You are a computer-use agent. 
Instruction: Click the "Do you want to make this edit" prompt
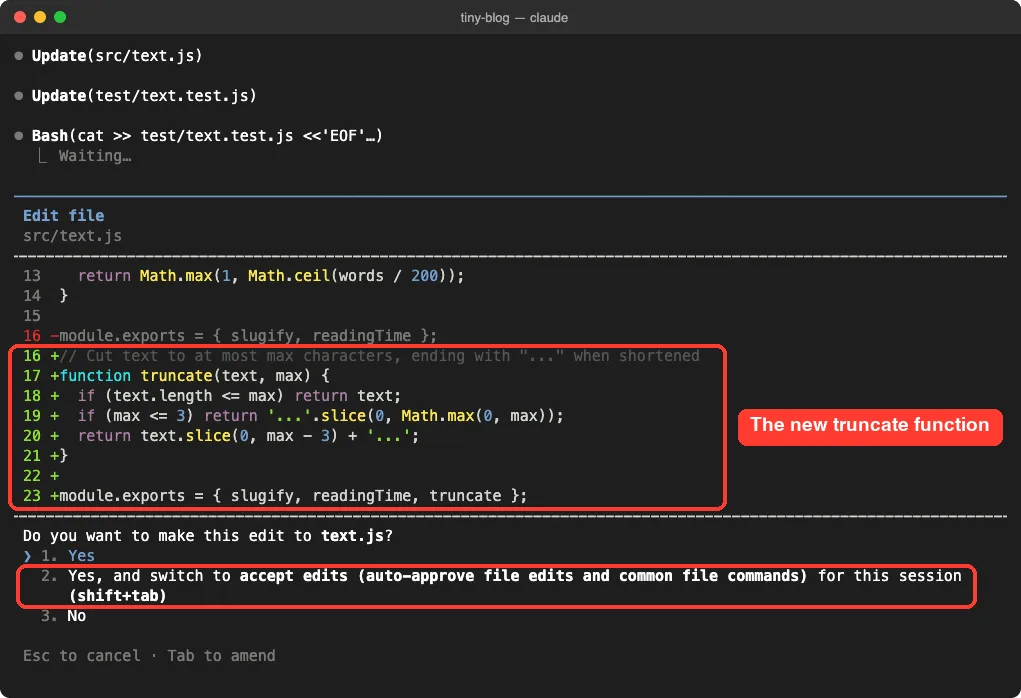[208, 535]
